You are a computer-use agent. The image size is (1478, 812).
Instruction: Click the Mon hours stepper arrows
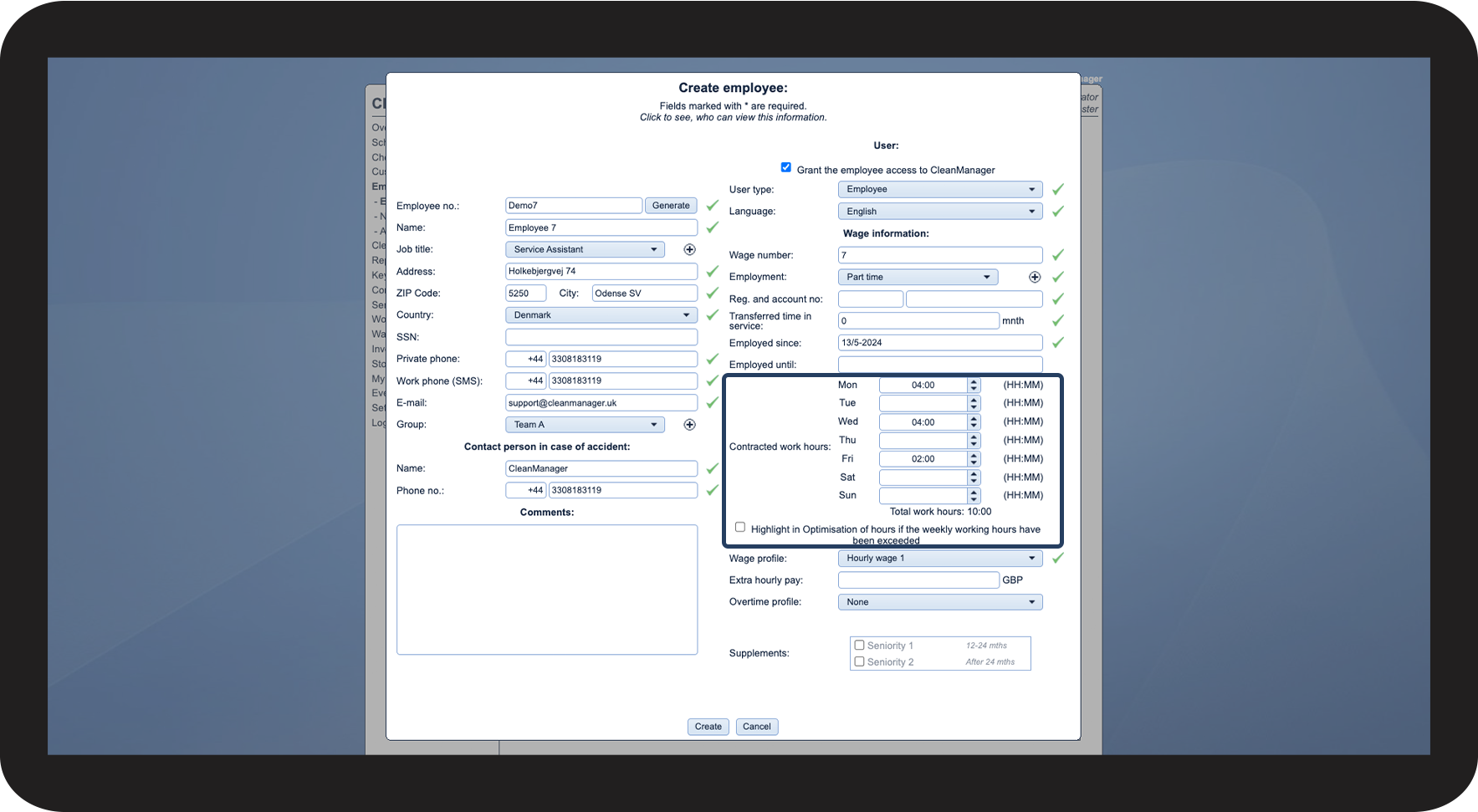(974, 385)
